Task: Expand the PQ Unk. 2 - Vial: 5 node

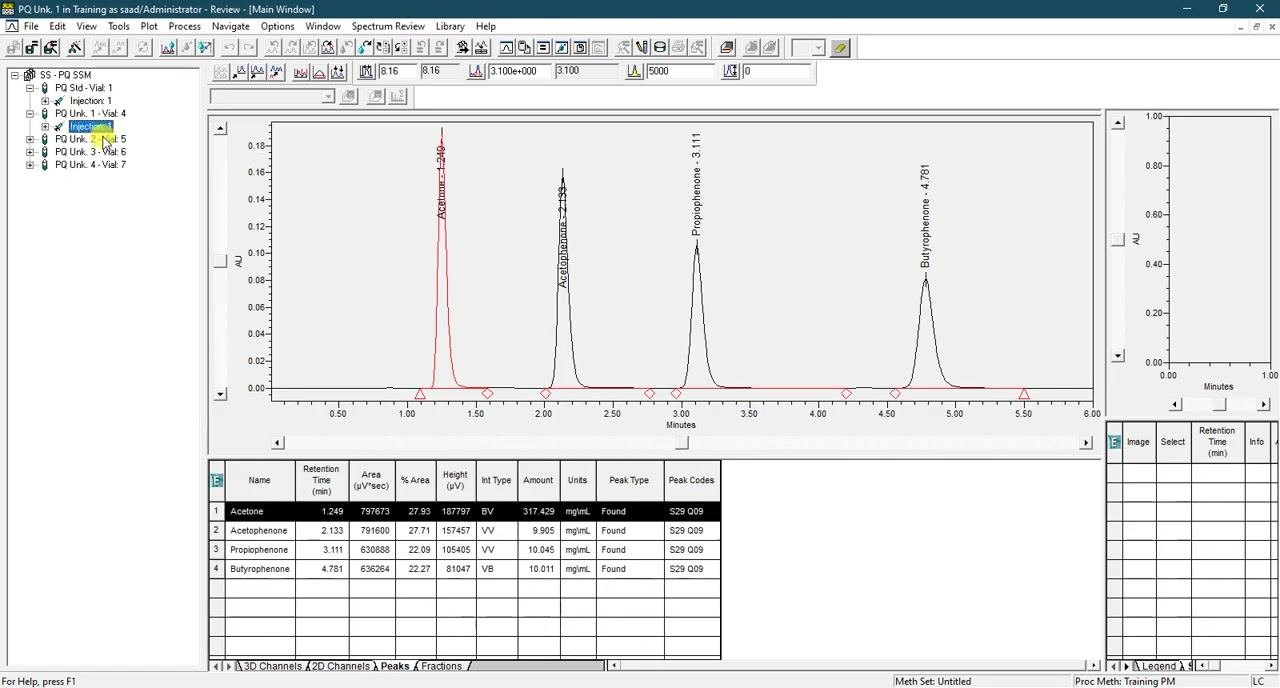Action: click(x=30, y=139)
